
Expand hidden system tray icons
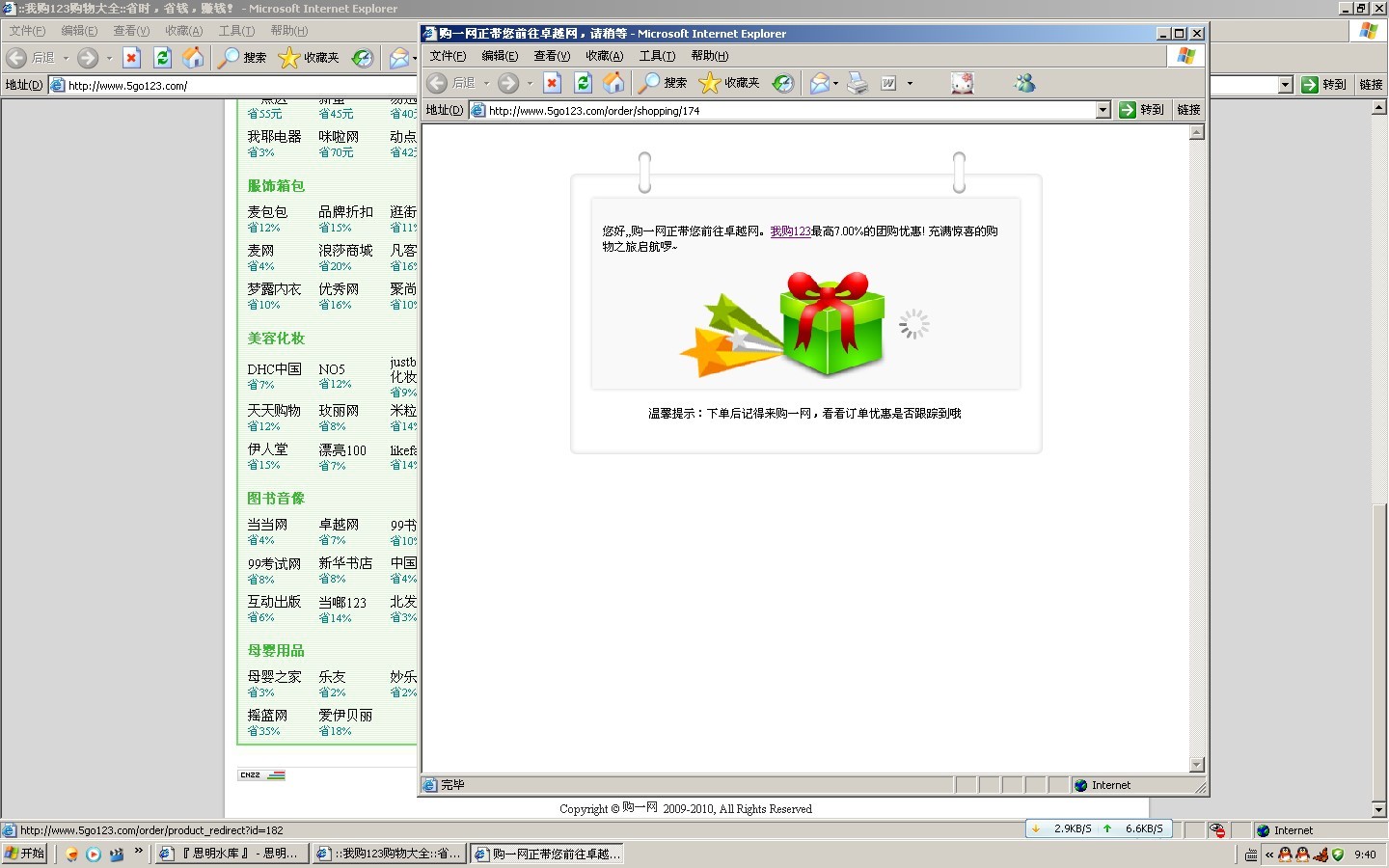(x=1269, y=854)
